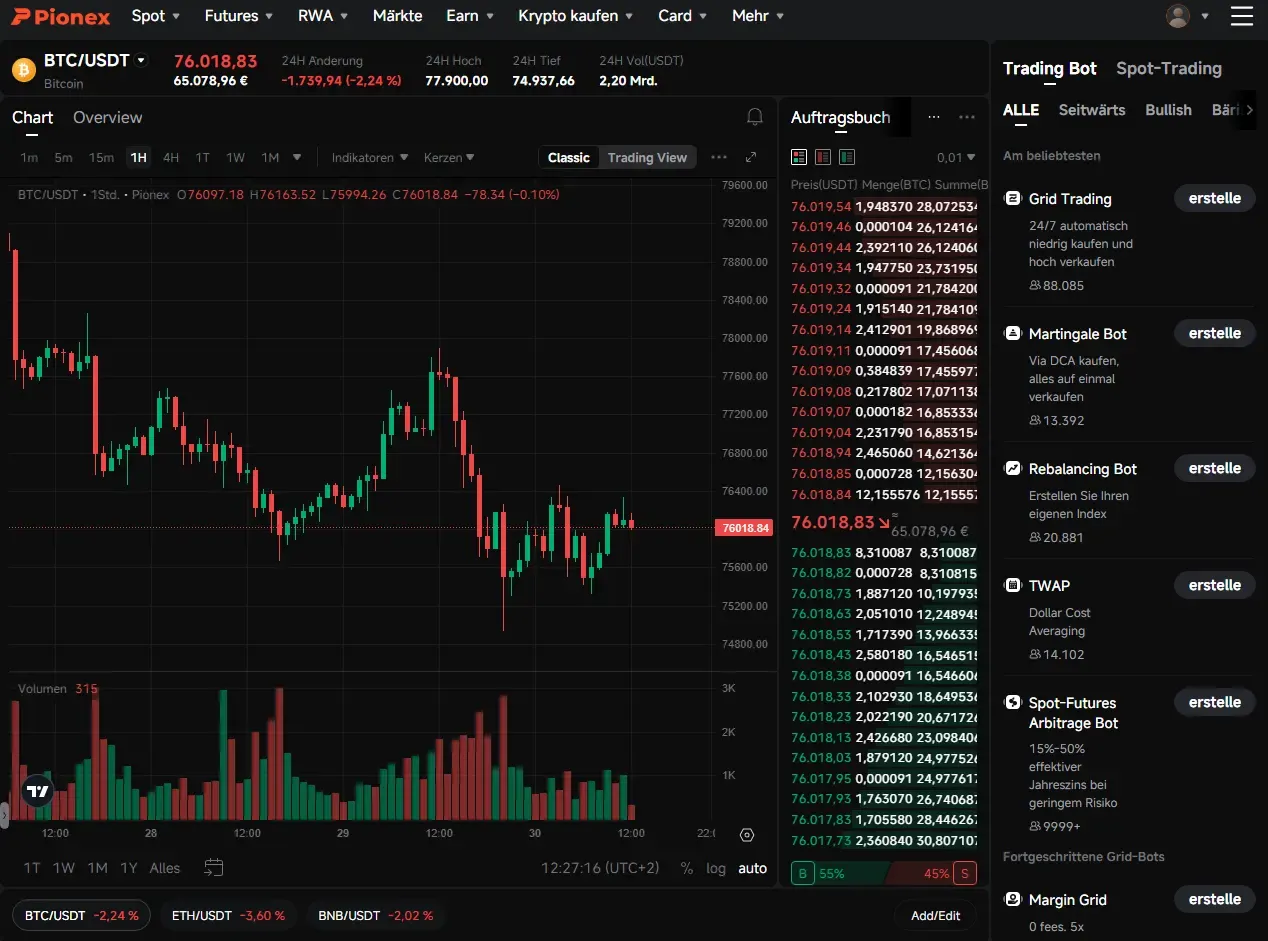This screenshot has width=1268, height=941.
Task: Open the Futures dropdown menu
Action: 239,16
